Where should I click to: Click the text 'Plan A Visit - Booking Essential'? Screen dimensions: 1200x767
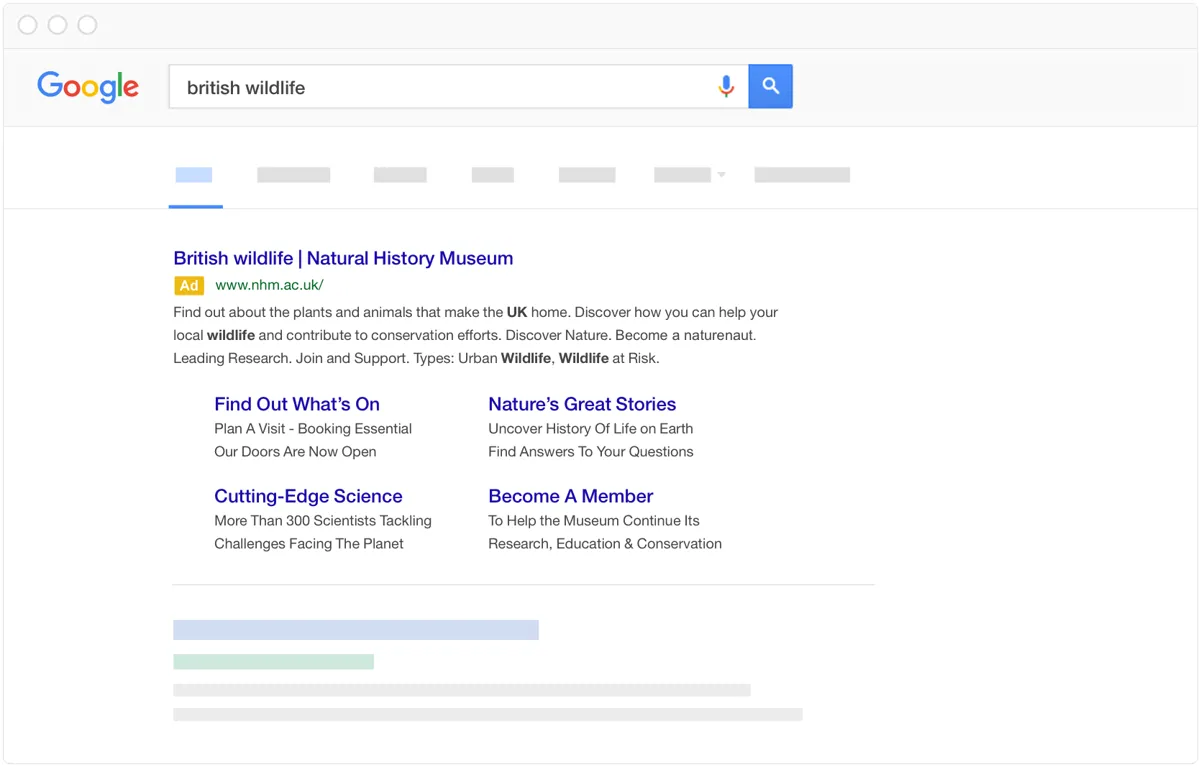pyautogui.click(x=313, y=428)
